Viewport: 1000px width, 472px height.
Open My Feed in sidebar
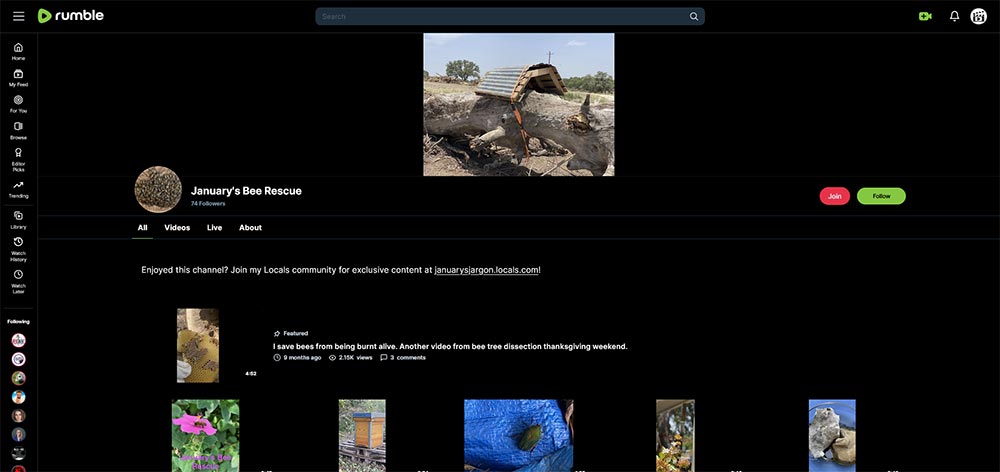pyautogui.click(x=18, y=78)
